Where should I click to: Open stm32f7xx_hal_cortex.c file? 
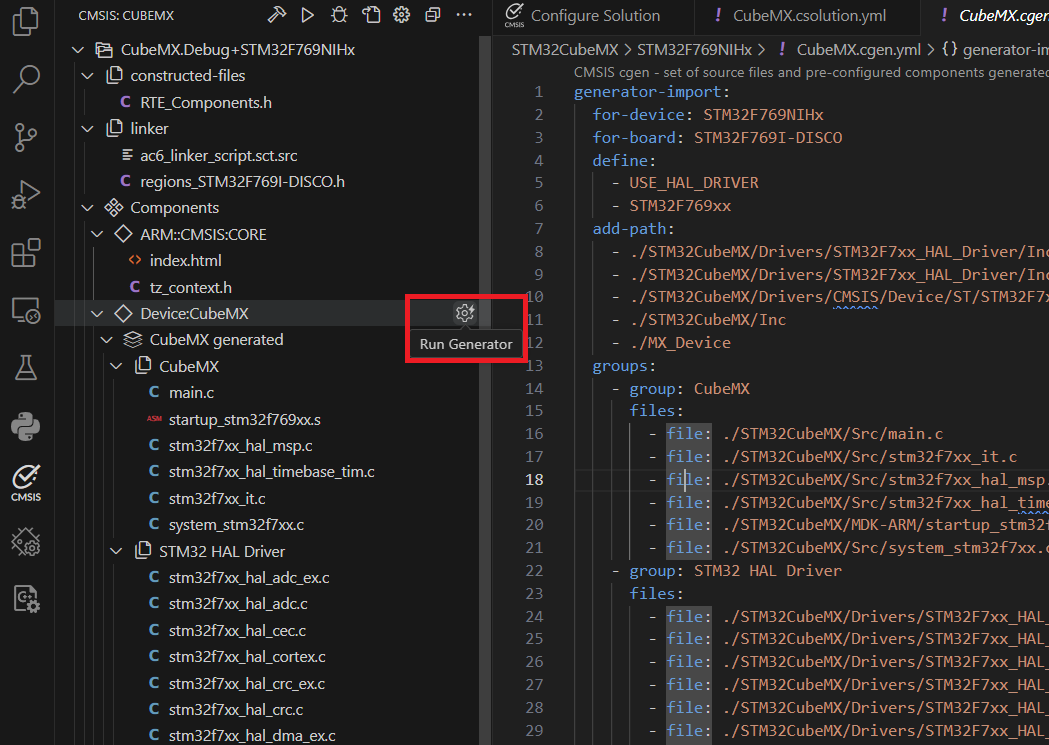[x=247, y=657]
